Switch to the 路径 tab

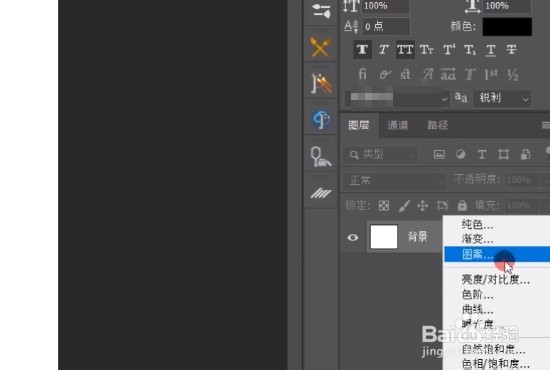438,125
